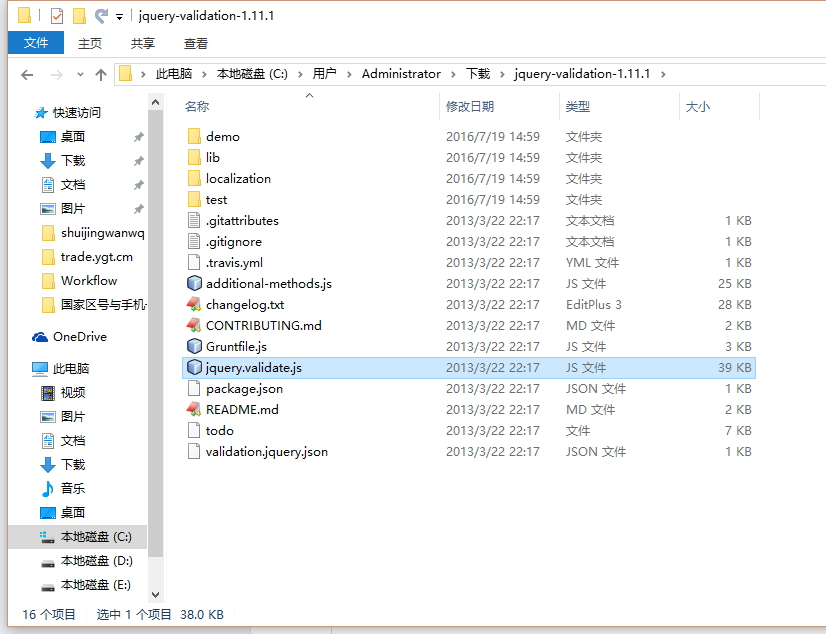826x634 pixels.
Task: Go back with the back arrow
Action: pyautogui.click(x=27, y=75)
